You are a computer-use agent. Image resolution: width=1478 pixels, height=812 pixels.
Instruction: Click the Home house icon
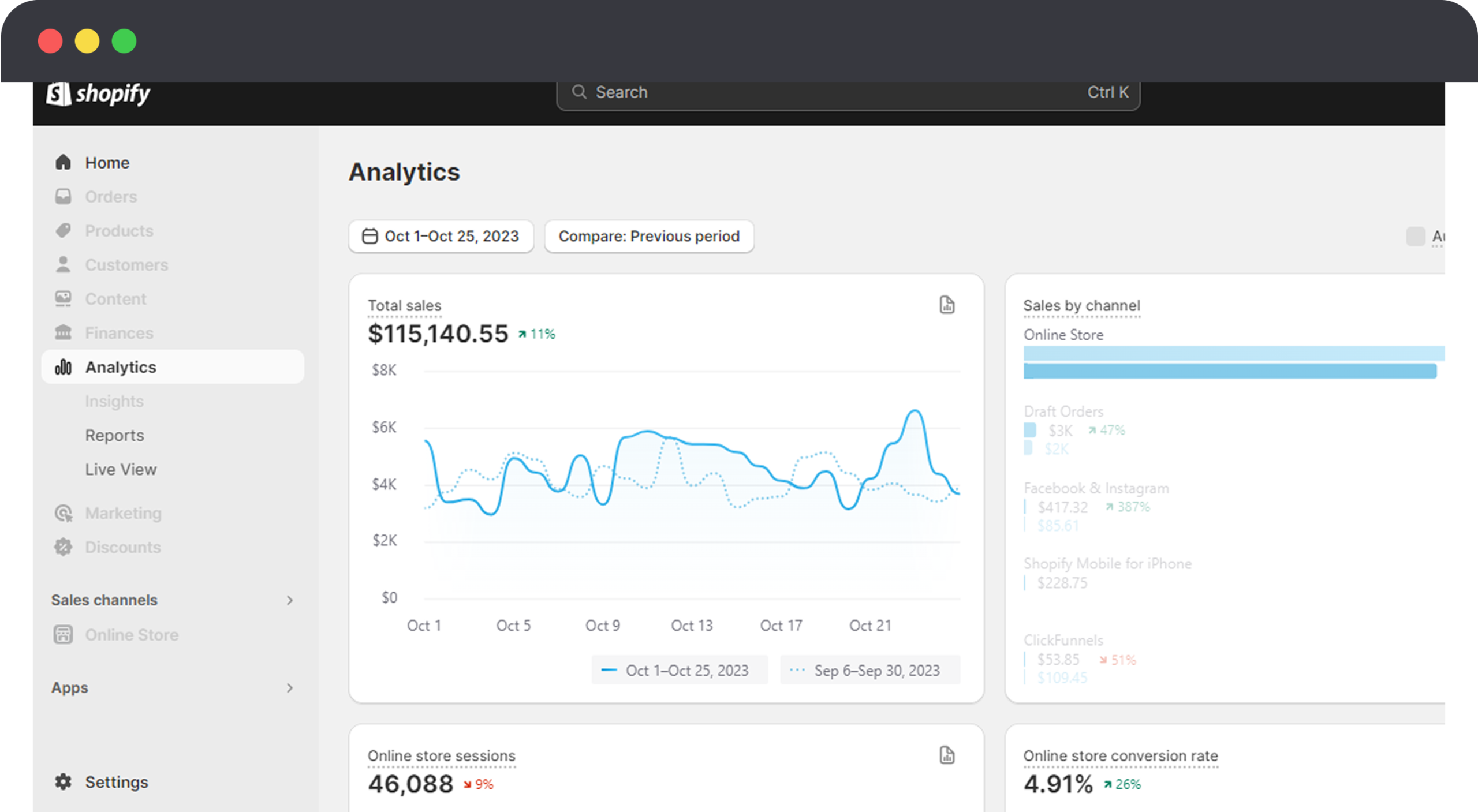63,162
